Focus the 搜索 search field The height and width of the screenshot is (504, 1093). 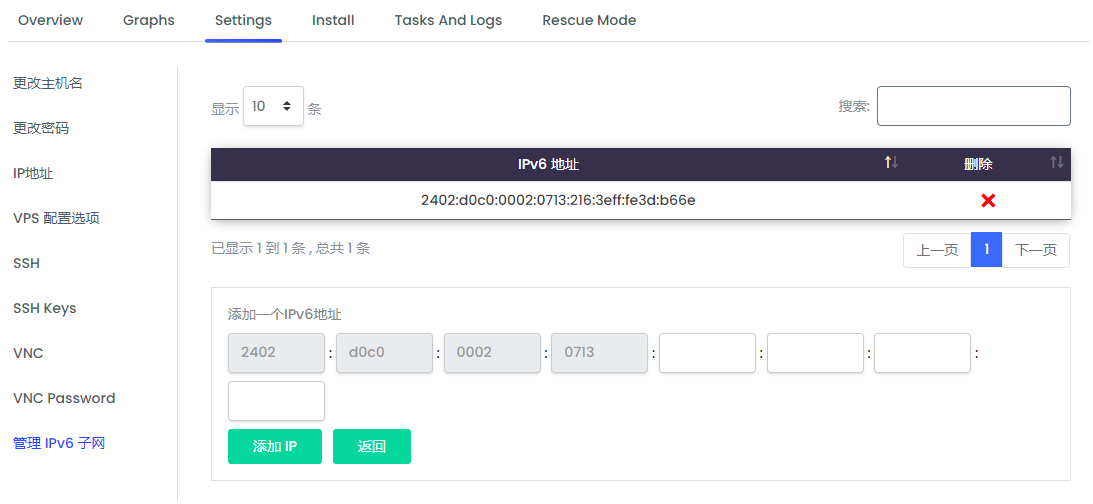tap(973, 106)
